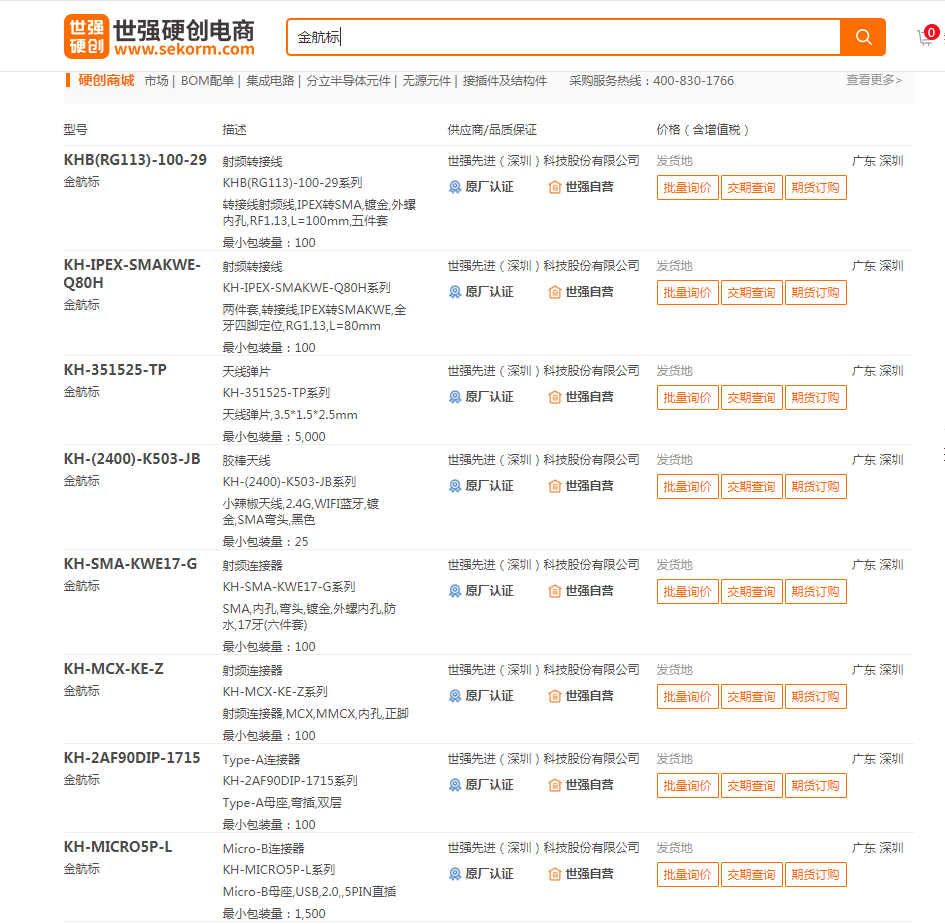Click 原厂认证 badge in KH-(2400)-K503-JB row
Image resolution: width=945 pixels, height=924 pixels.
482,486
